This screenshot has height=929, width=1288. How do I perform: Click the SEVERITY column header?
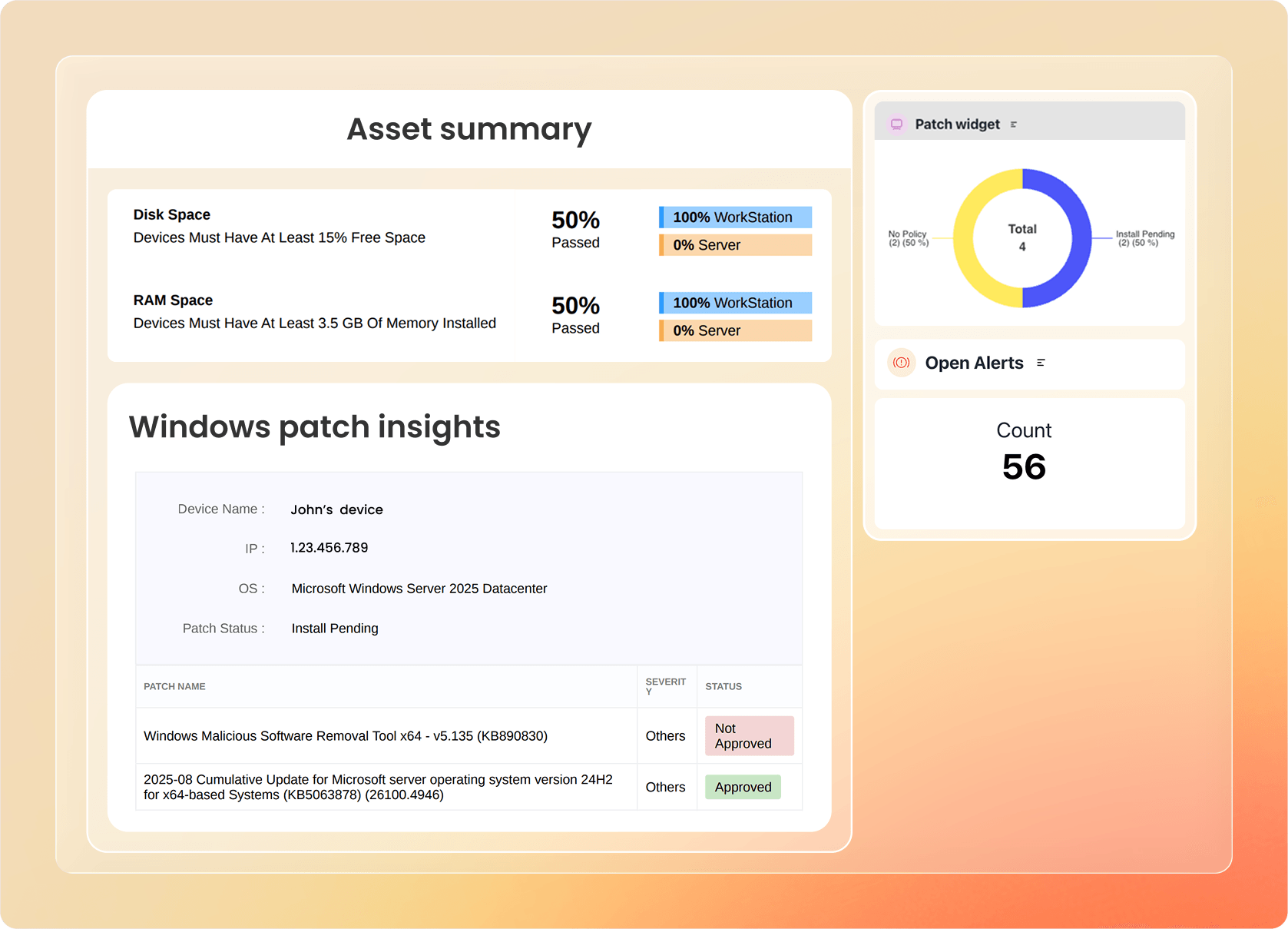tap(666, 686)
